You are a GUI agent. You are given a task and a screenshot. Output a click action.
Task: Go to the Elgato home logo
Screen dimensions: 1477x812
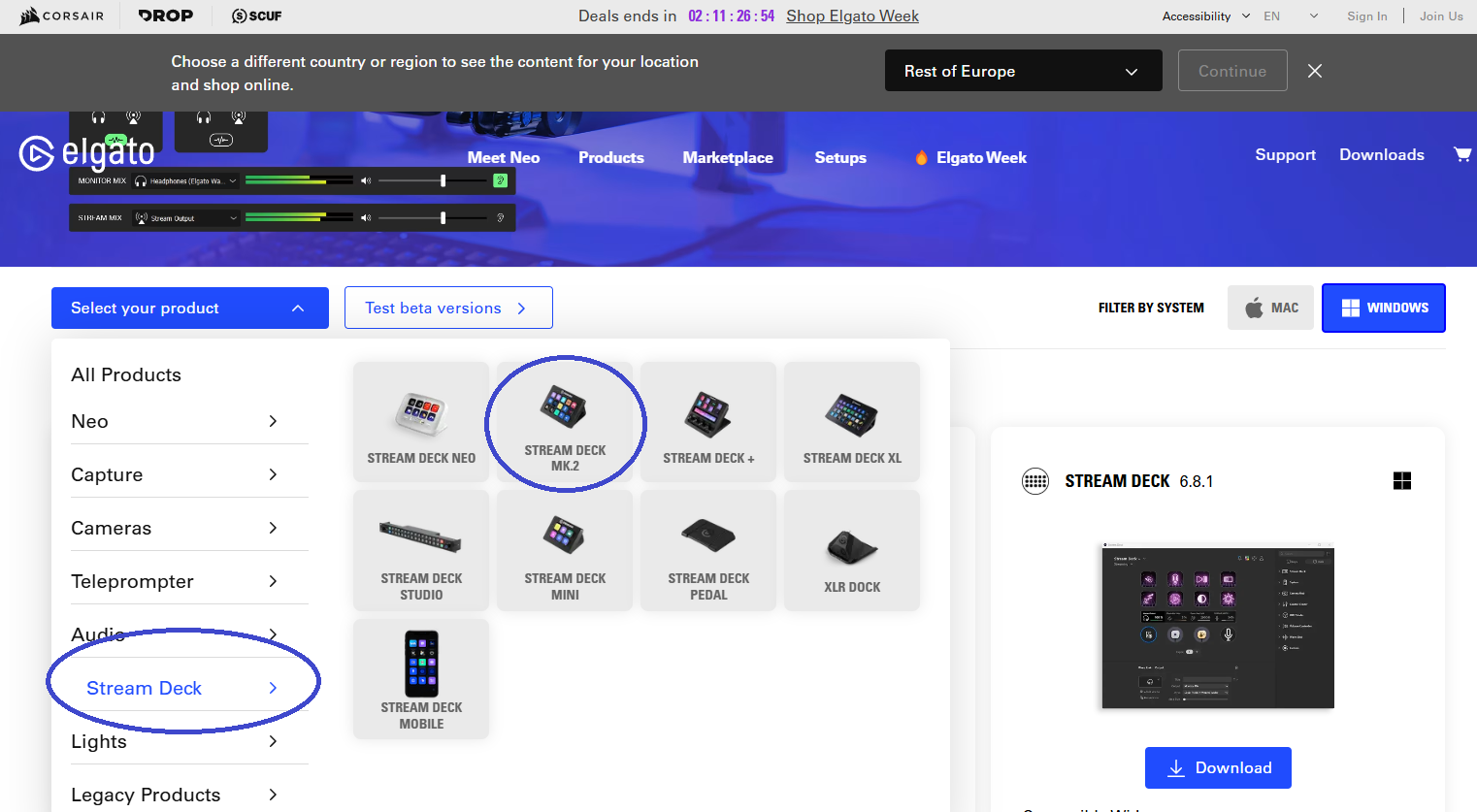click(x=86, y=153)
